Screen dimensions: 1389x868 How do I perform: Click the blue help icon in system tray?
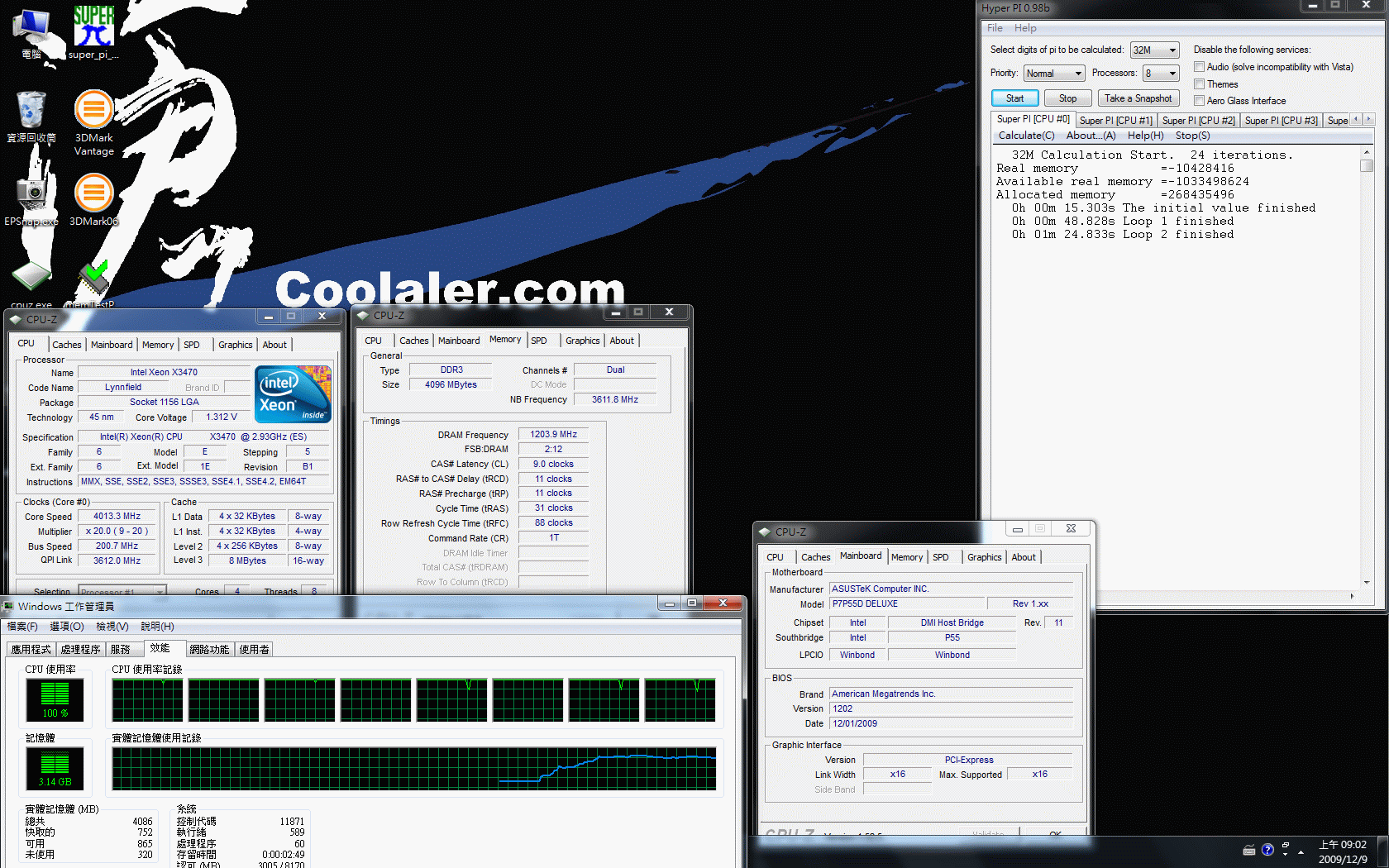(1267, 850)
